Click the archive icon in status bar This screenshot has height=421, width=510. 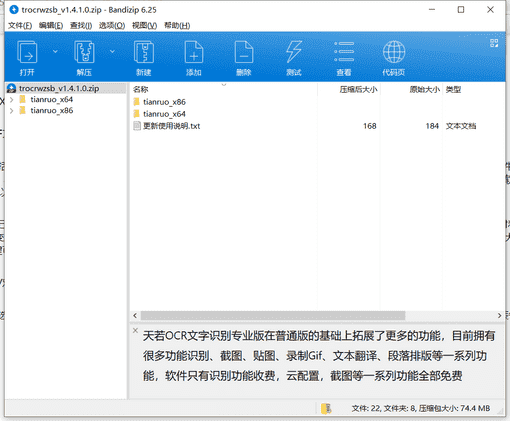[326, 408]
